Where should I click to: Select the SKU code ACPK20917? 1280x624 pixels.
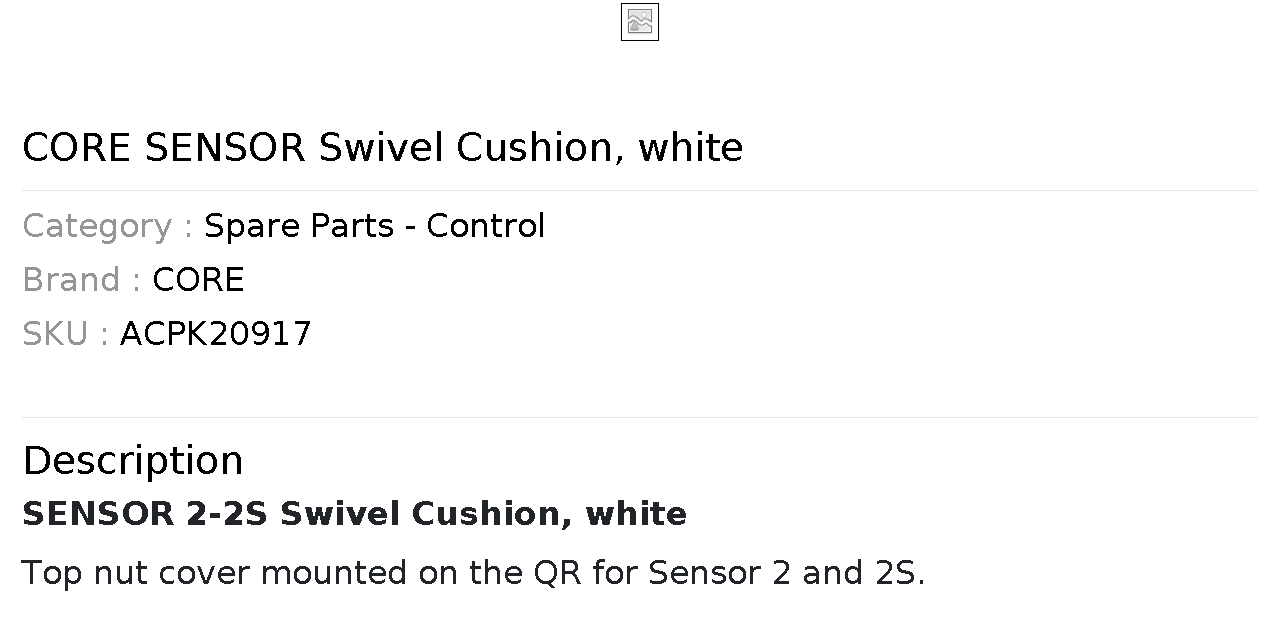click(x=215, y=334)
